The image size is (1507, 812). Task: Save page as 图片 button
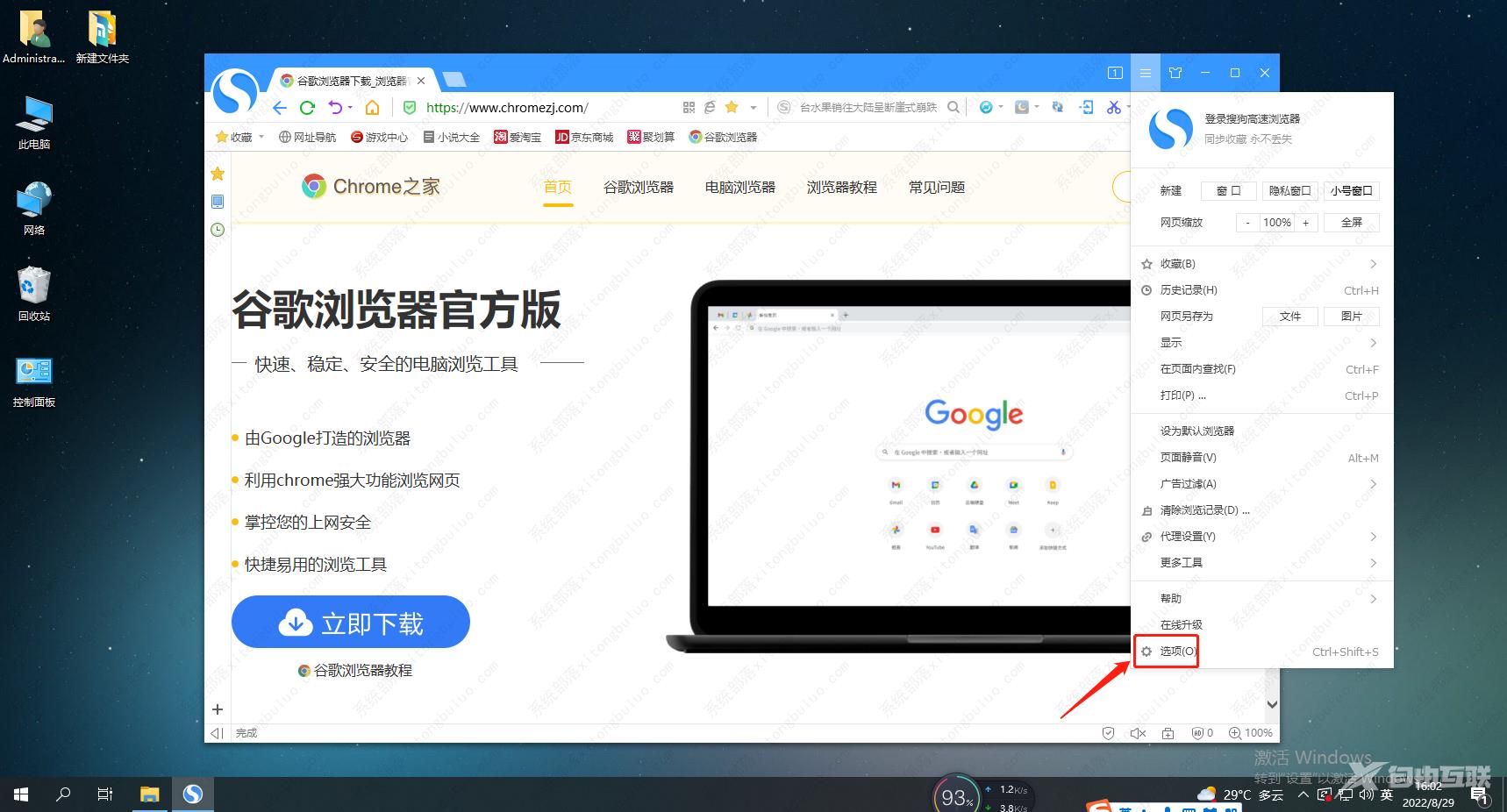click(1352, 317)
